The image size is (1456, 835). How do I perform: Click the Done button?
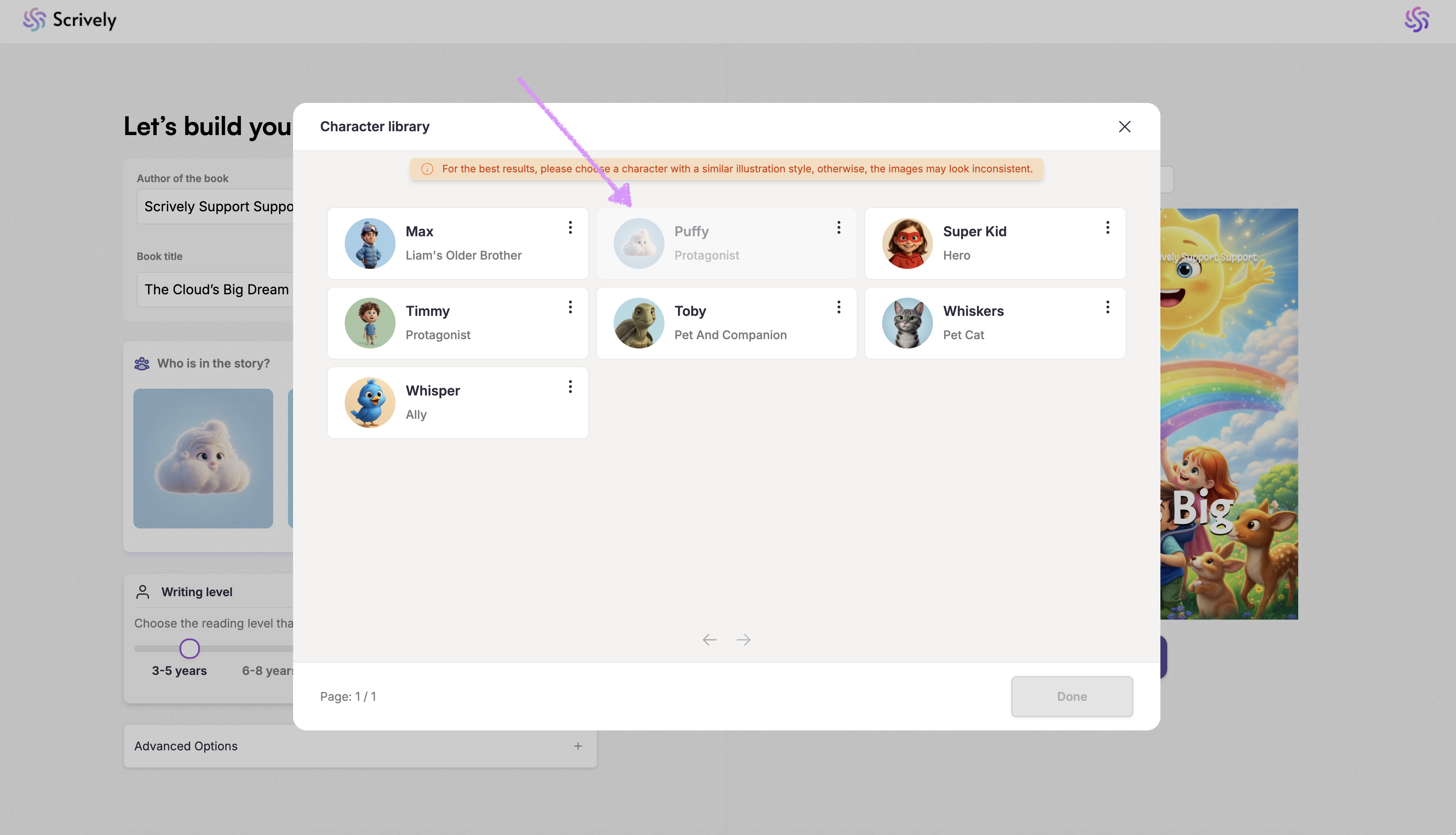tap(1071, 696)
